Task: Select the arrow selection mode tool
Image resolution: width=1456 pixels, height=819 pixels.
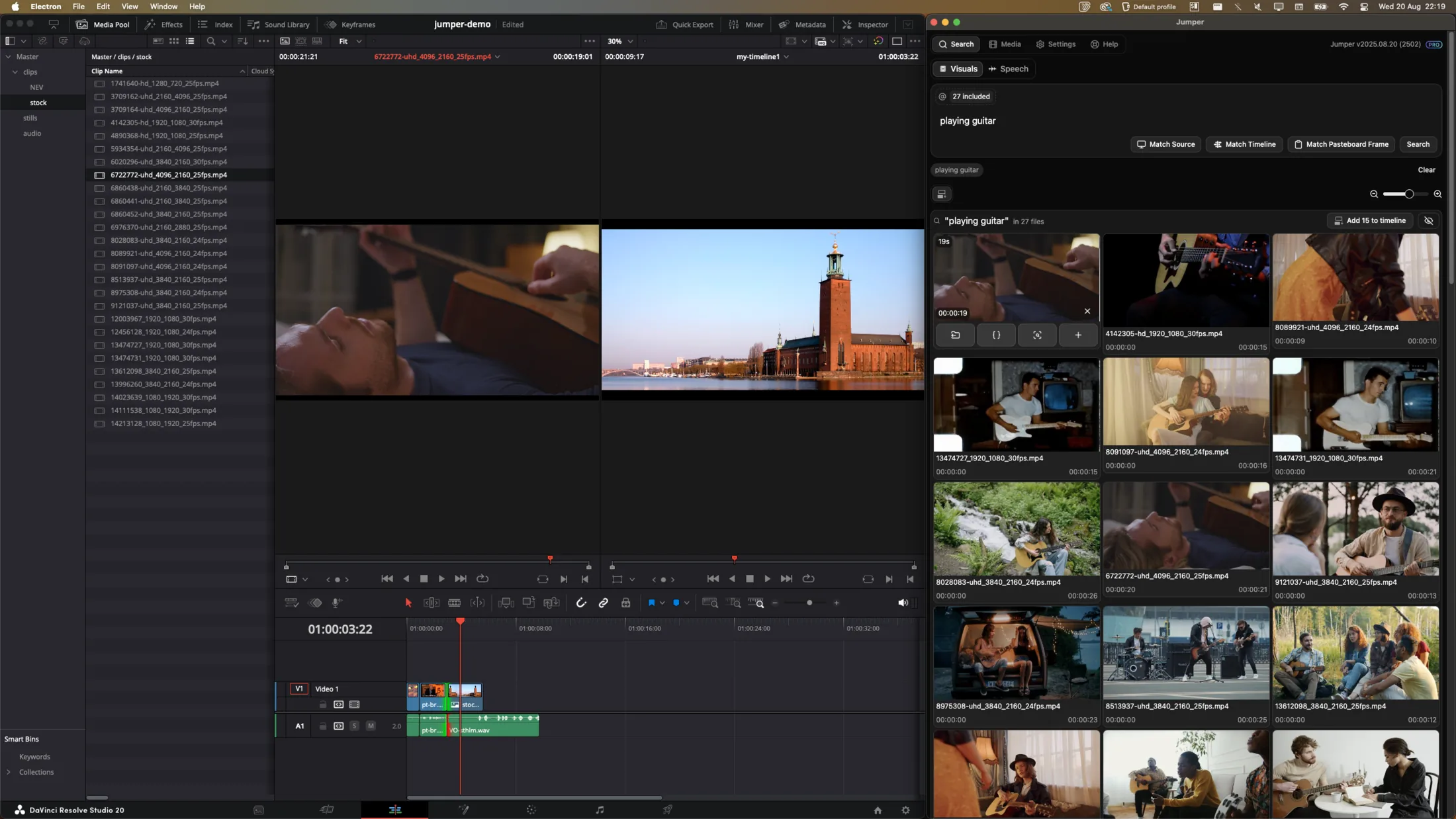Action: pyautogui.click(x=408, y=603)
